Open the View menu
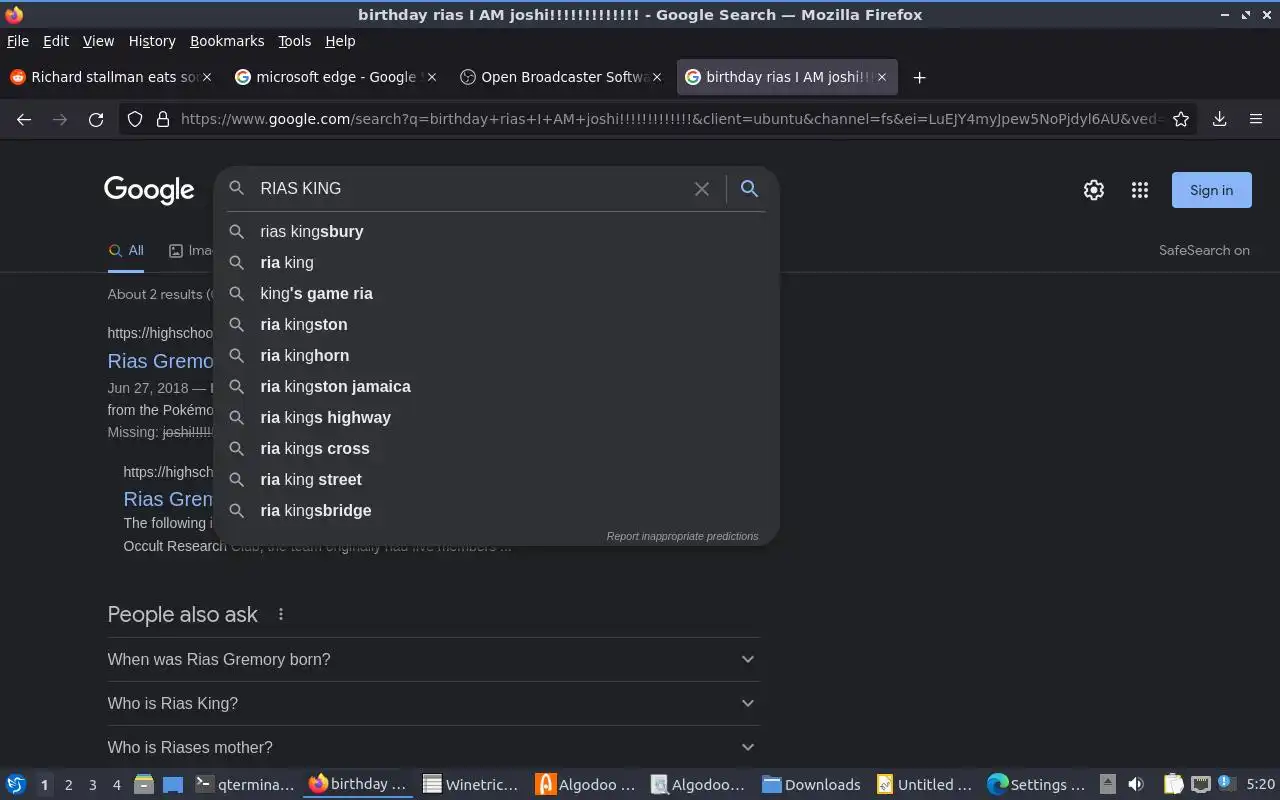This screenshot has height=800, width=1280. pyautogui.click(x=98, y=41)
